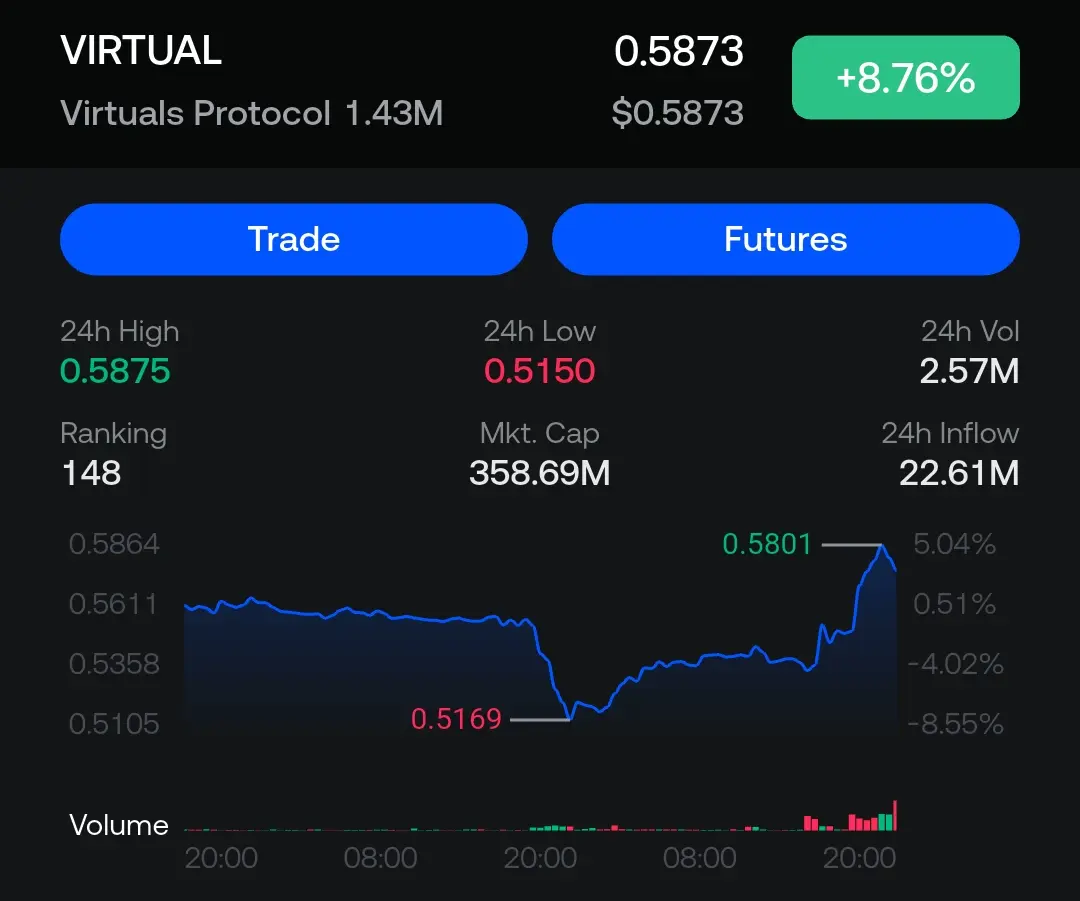1080x901 pixels.
Task: Click the 24h Vol value 2.57M
Action: pyautogui.click(x=969, y=371)
